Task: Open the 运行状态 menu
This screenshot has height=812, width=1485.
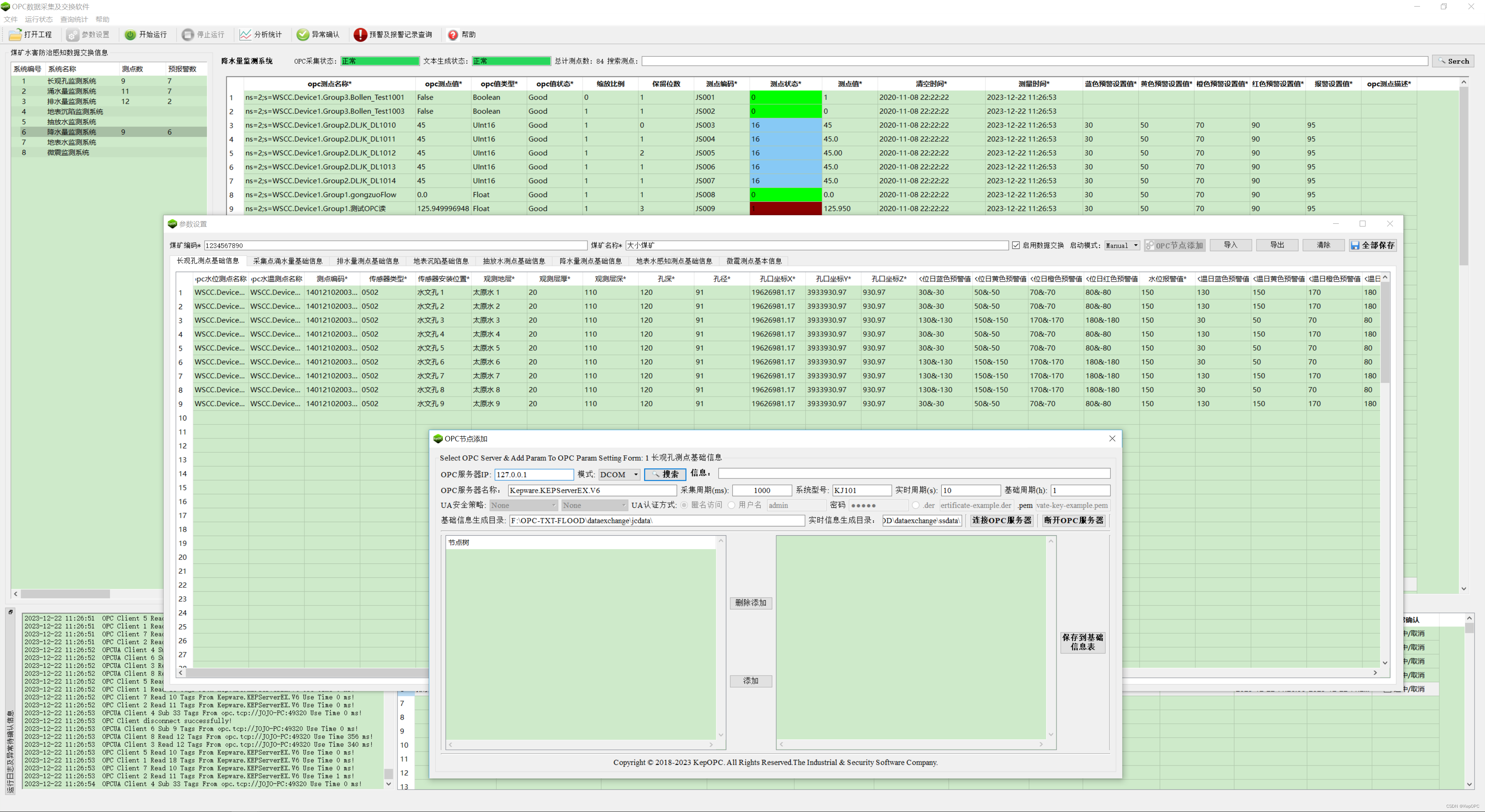Action: tap(39, 20)
